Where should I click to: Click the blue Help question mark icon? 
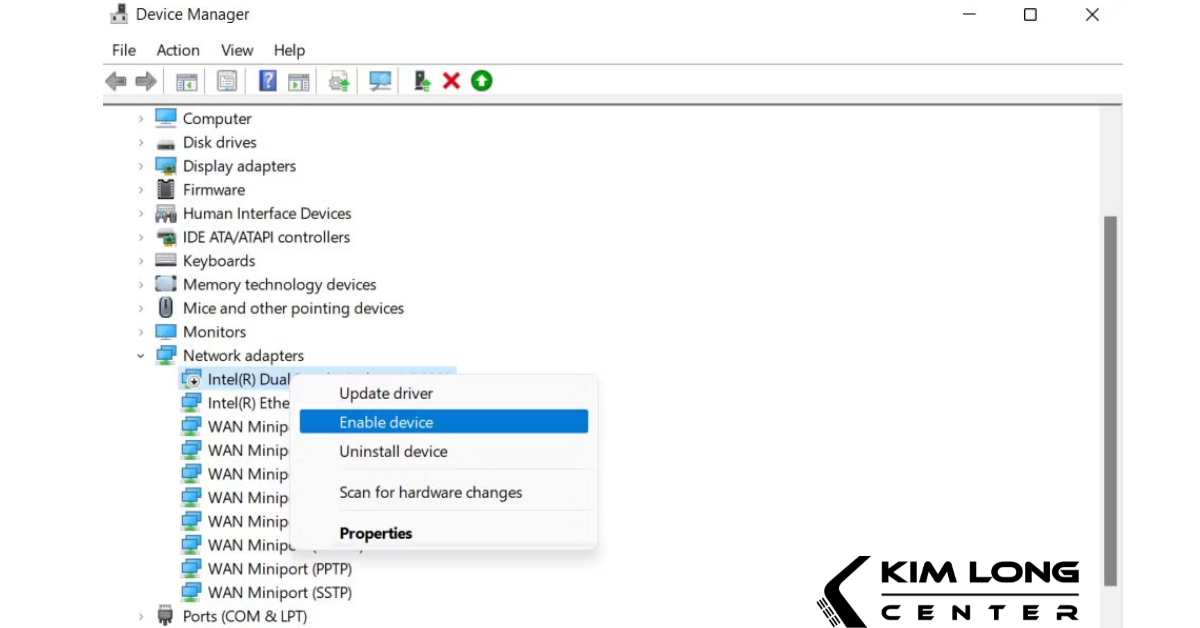point(267,81)
